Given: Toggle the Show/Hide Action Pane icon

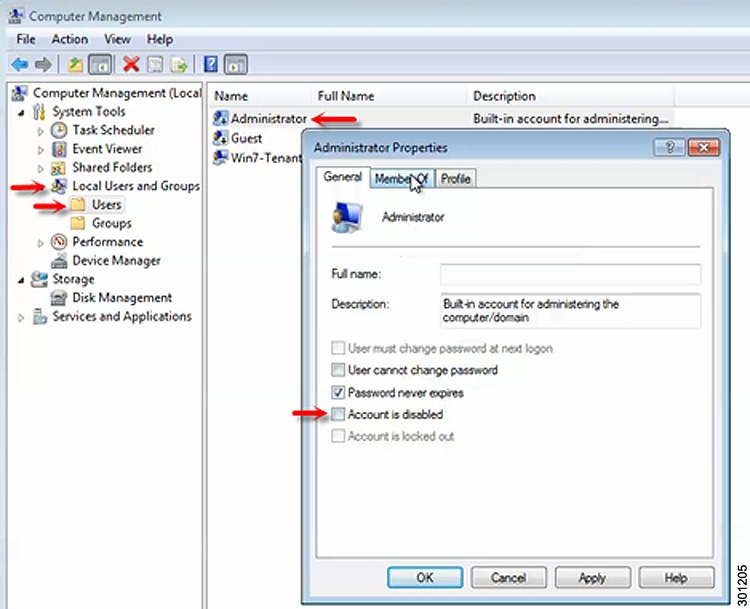Looking at the screenshot, I should [235, 64].
